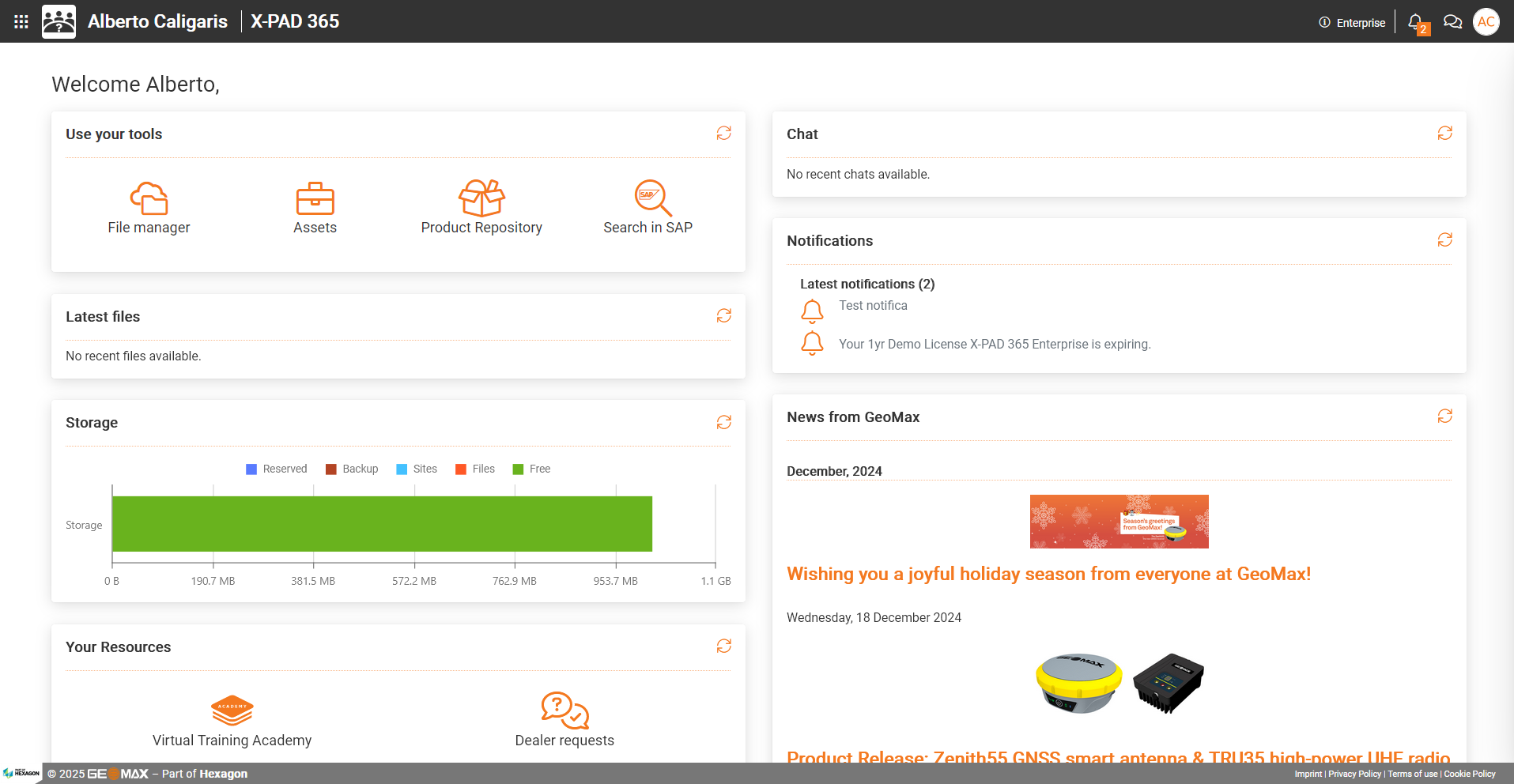
Task: Toggle the Reserved legend item
Action: click(x=277, y=469)
